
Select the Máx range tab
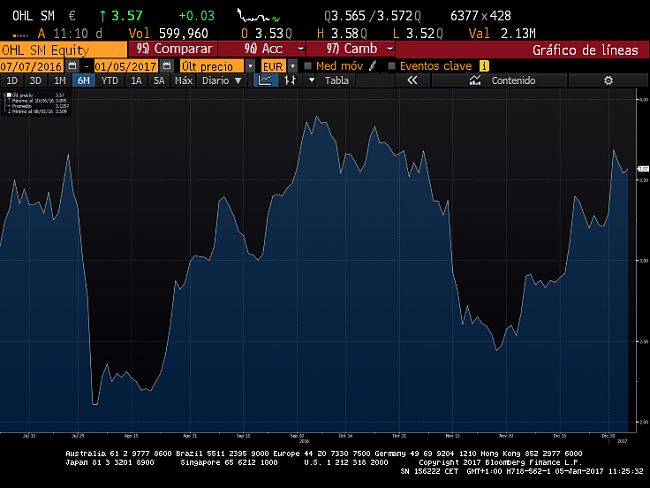coord(183,80)
